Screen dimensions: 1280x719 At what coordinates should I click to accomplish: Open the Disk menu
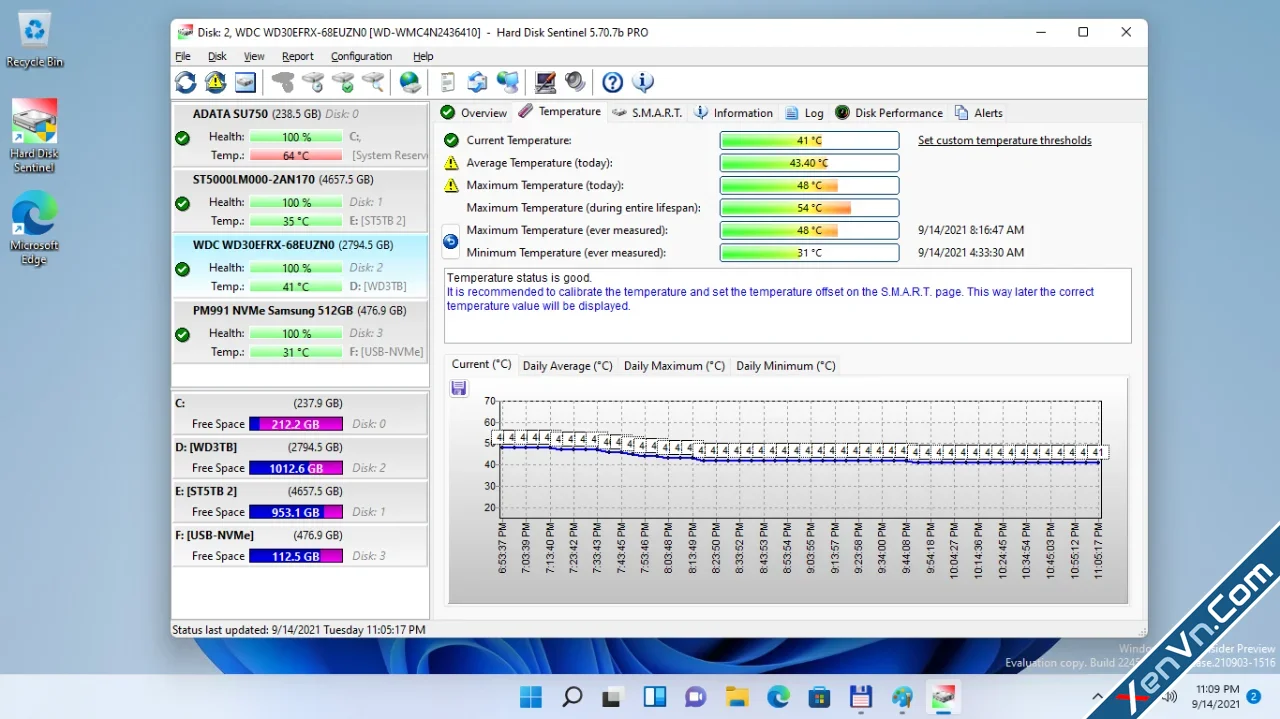(x=217, y=57)
